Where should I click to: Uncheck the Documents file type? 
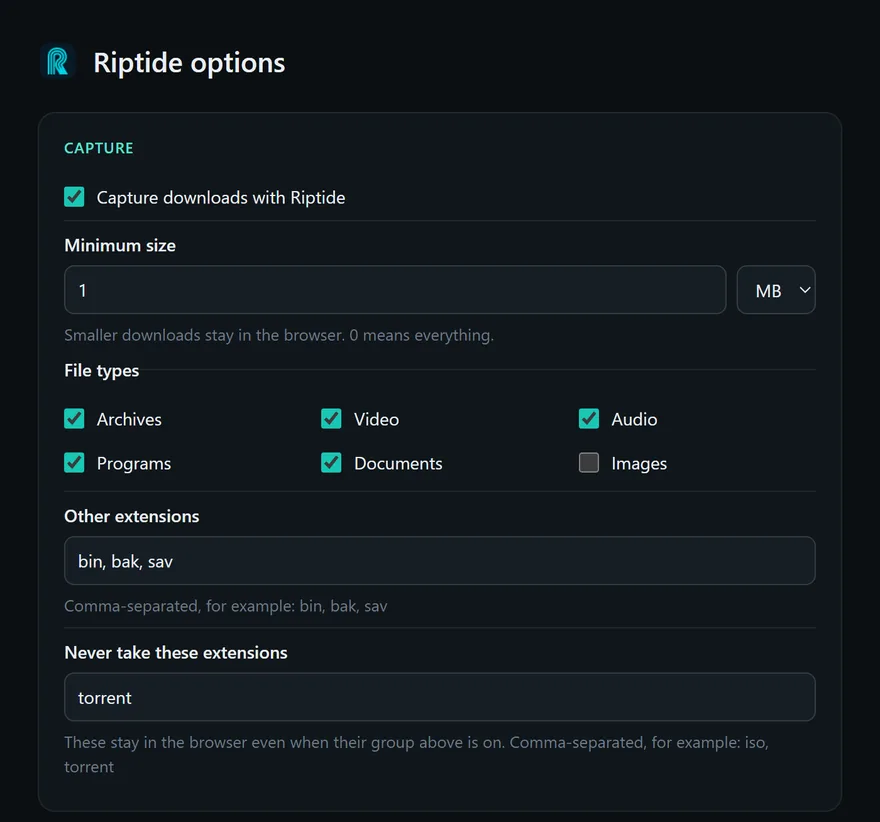point(331,463)
